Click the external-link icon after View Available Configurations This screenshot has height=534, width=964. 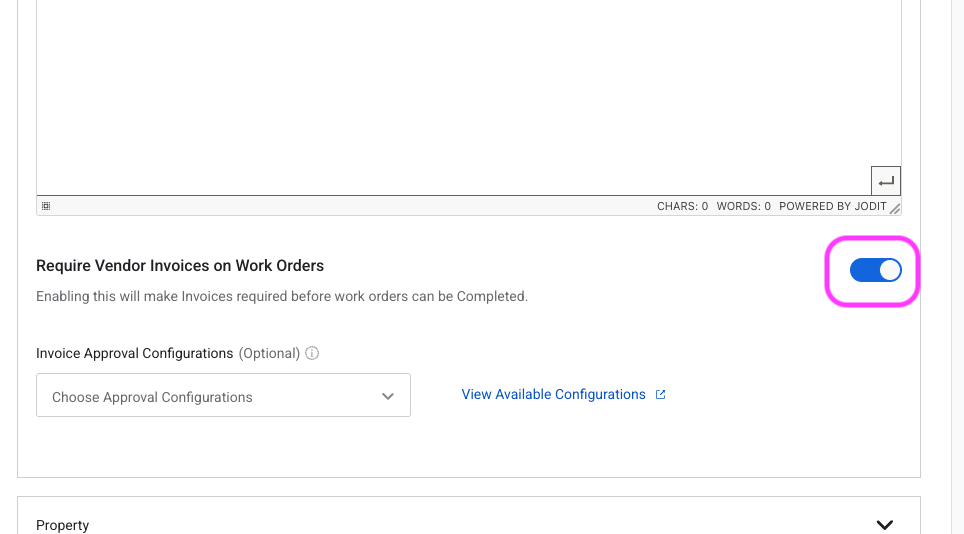660,395
